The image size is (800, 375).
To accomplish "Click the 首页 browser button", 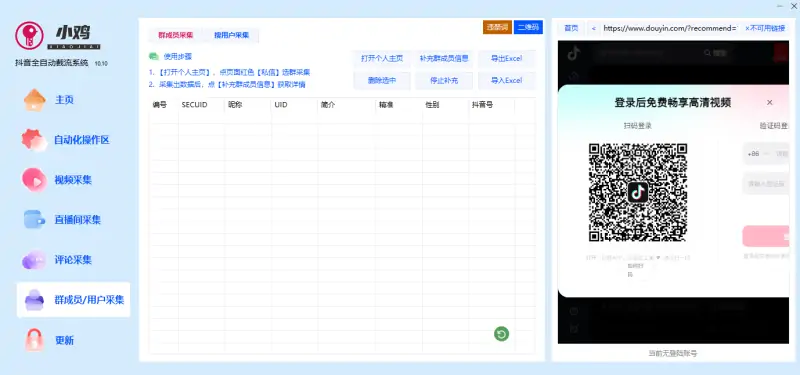I will point(571,29).
